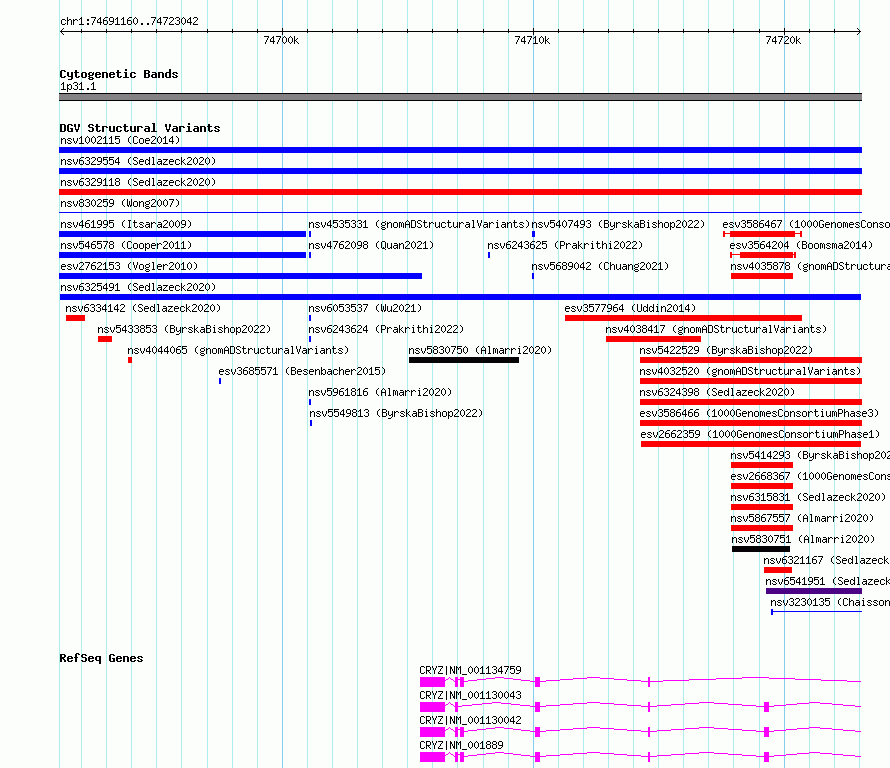Open nsv5867557 (Almarri2020) variant
The width and height of the screenshot is (890, 768).
point(802,518)
